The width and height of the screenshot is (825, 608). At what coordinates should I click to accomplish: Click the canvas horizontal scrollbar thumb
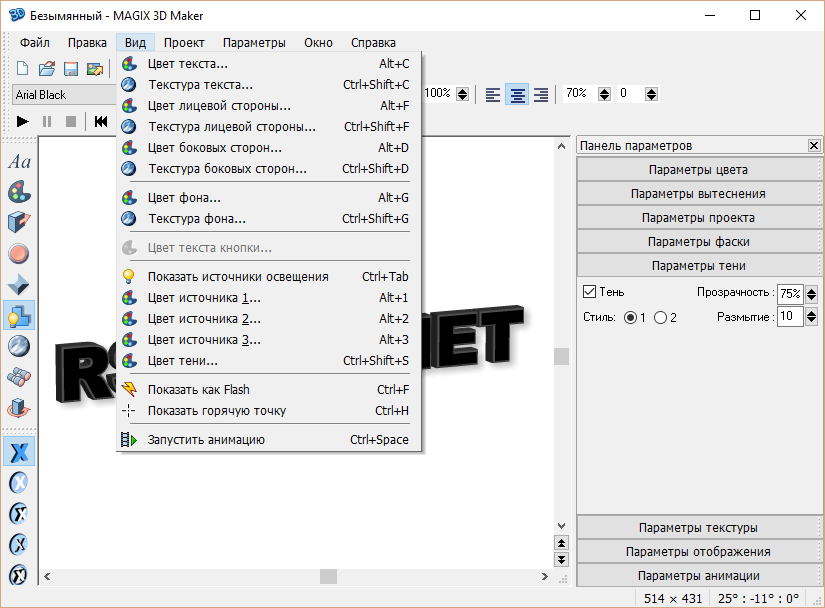pyautogui.click(x=328, y=576)
